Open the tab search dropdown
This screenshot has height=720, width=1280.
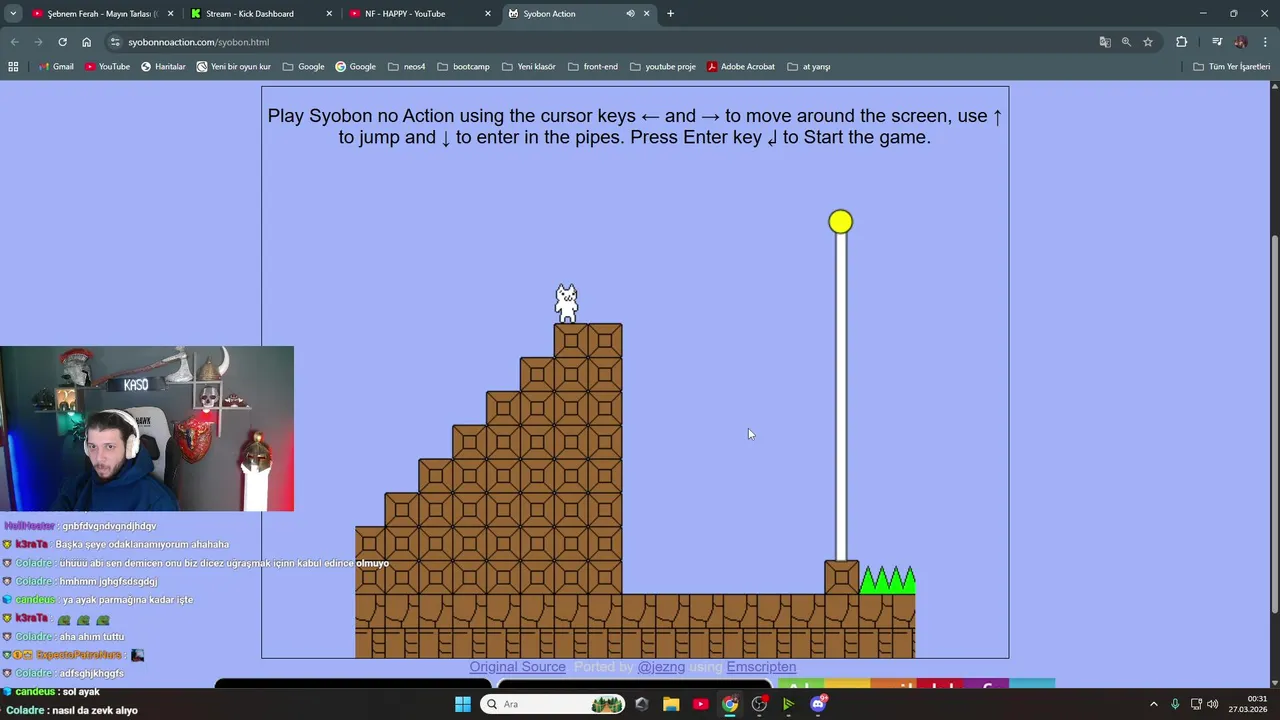[x=13, y=14]
